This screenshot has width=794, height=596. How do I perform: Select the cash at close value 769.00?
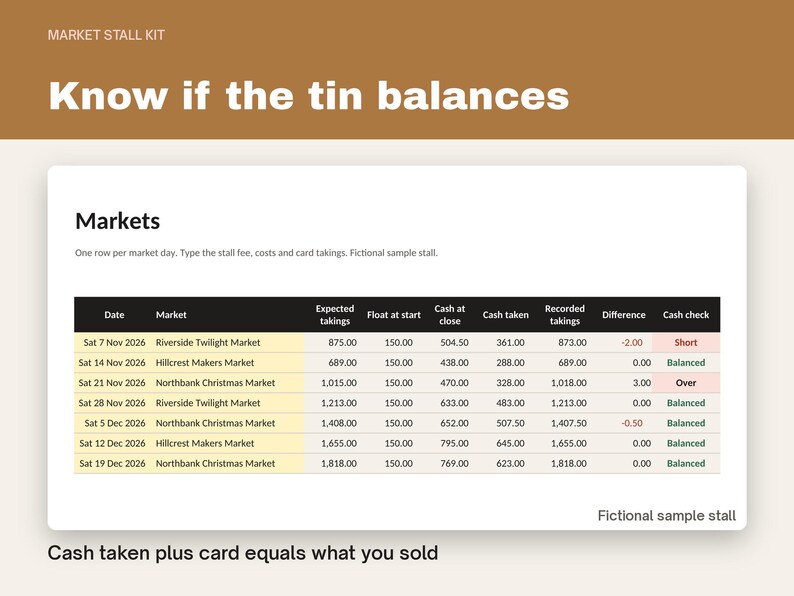pos(454,464)
